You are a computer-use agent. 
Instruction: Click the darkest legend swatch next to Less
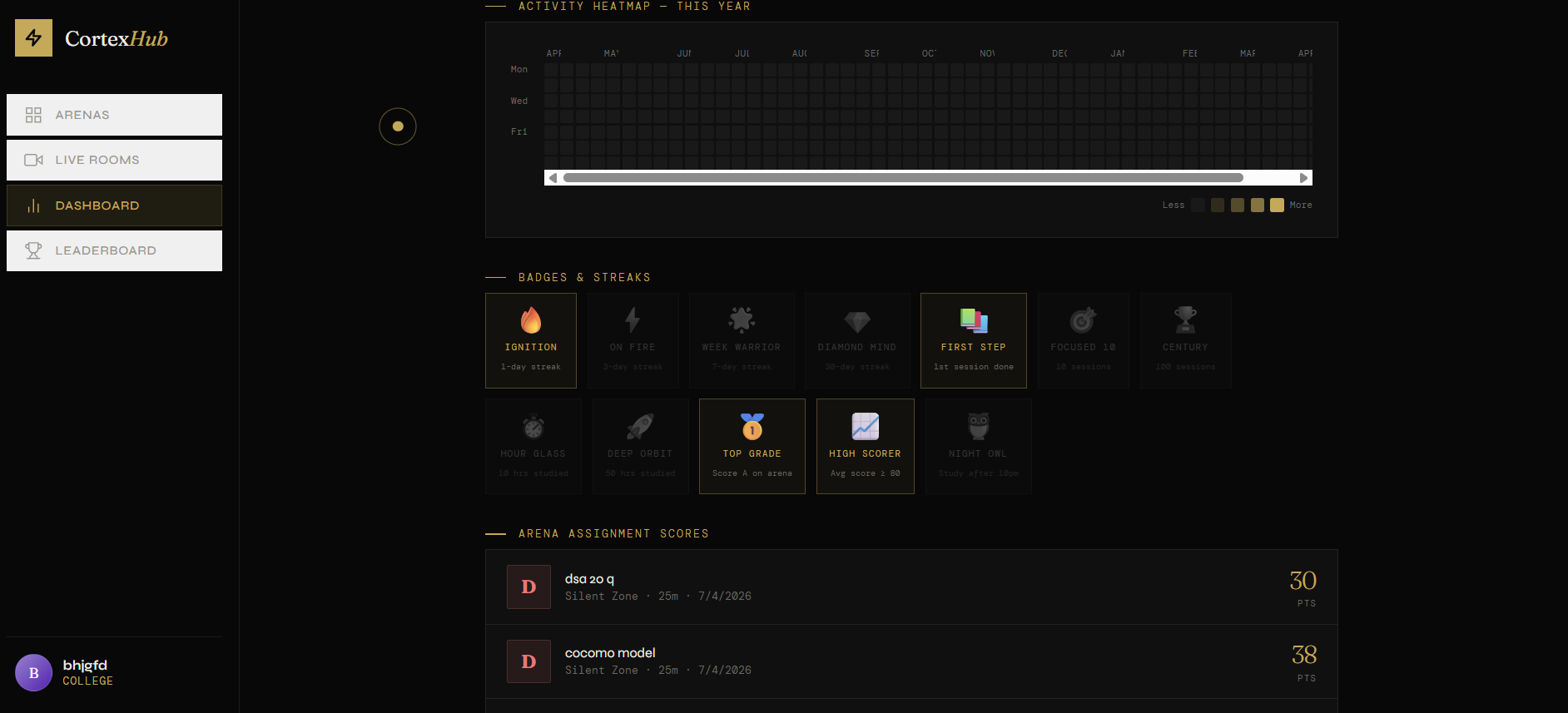click(x=1198, y=205)
